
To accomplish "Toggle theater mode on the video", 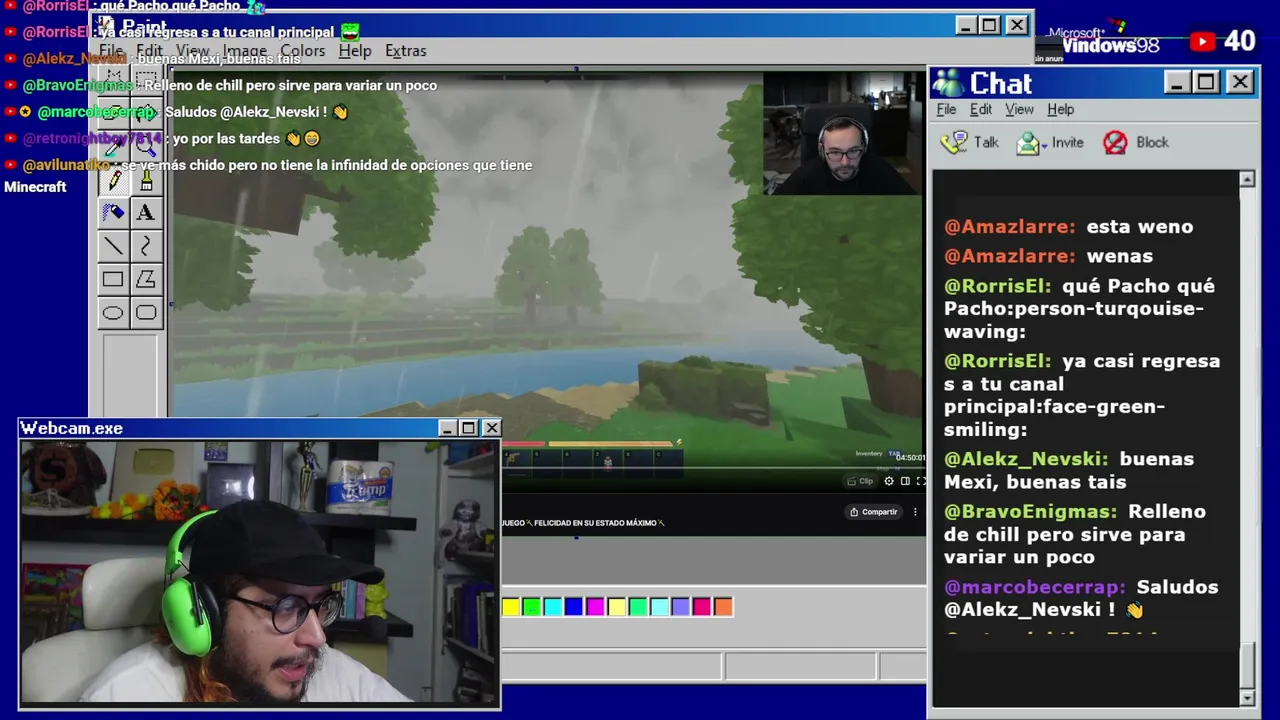I will click(905, 481).
